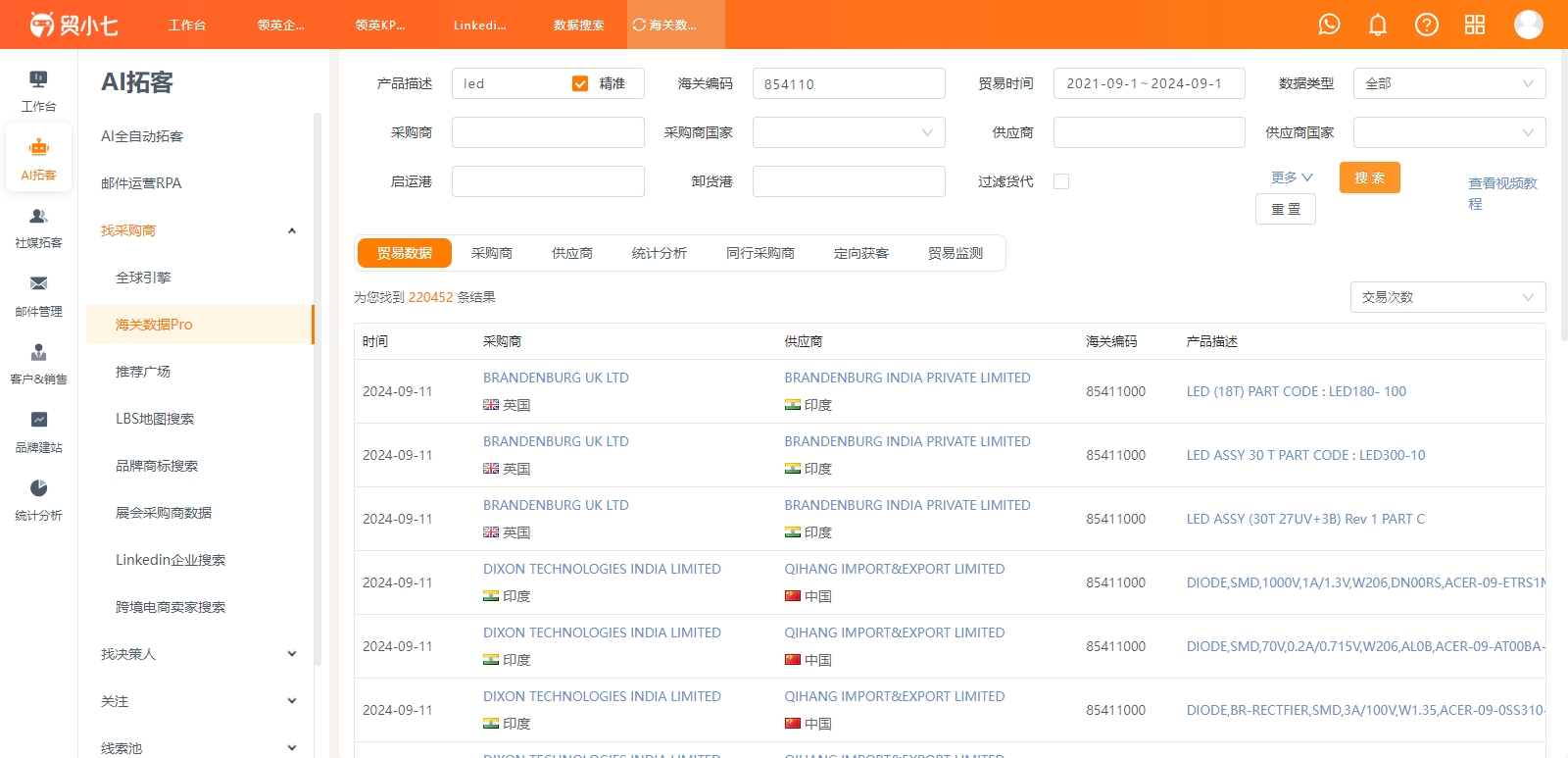Screen dimensions: 1568x758
Task: Expand 更多 filter options
Action: 1292,177
